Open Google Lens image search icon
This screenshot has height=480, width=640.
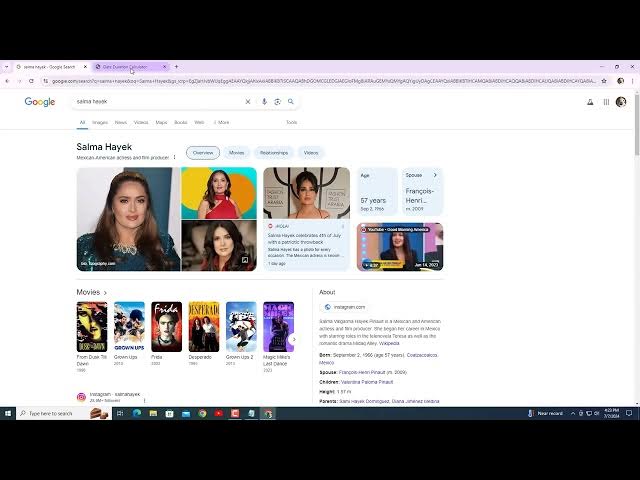(278, 102)
